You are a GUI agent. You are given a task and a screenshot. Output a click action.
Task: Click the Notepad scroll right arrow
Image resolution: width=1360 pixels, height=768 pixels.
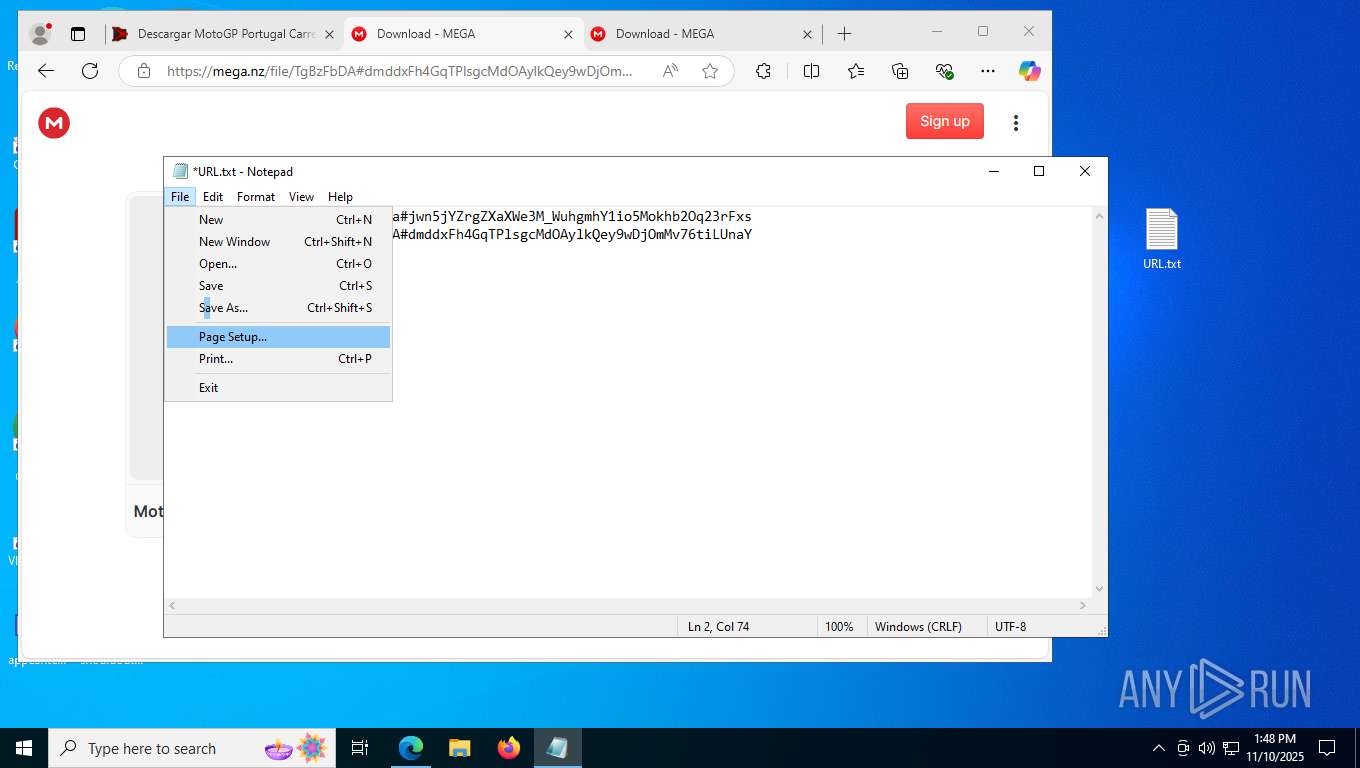[x=1083, y=606]
